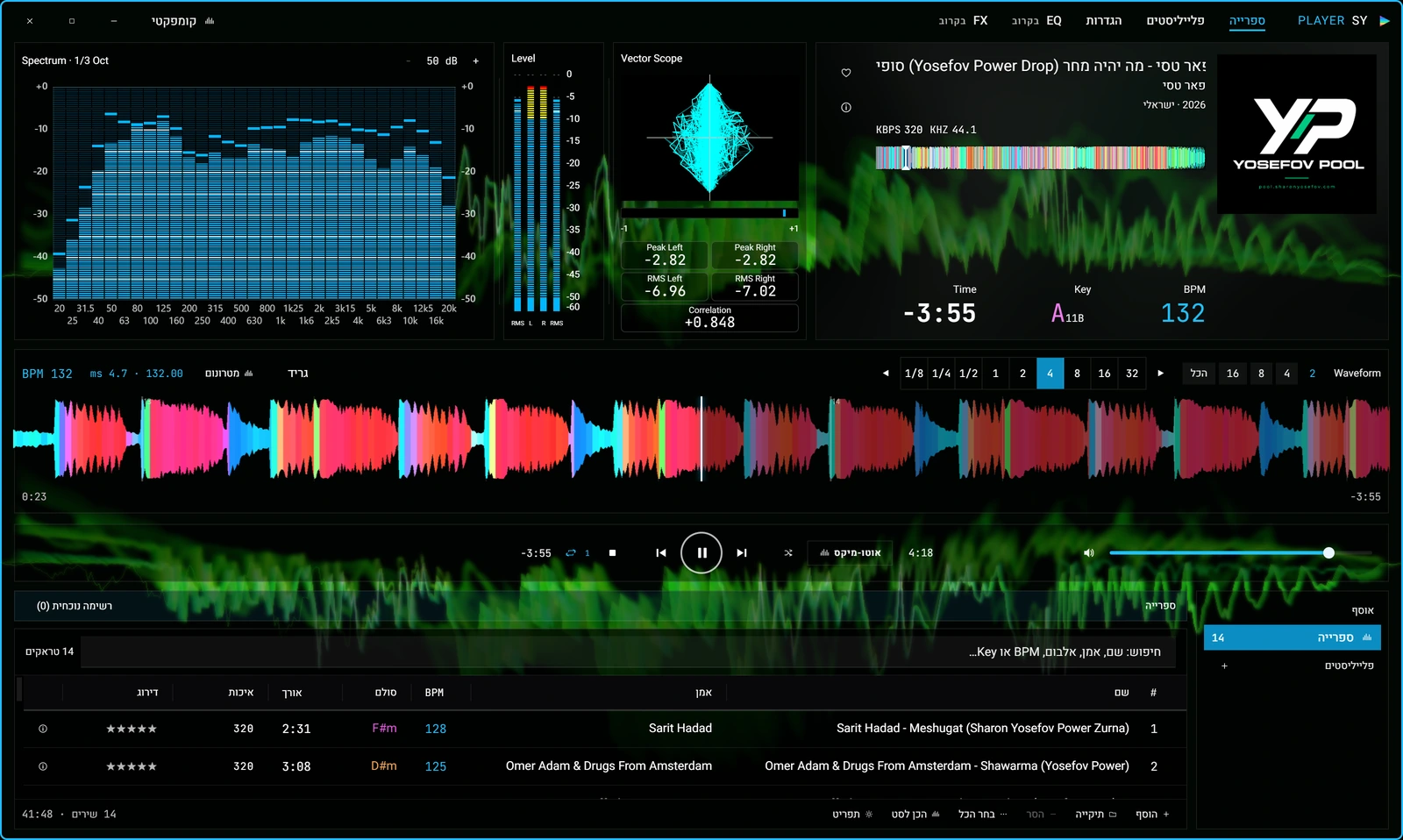Seek using the track overview color bar

[x=1040, y=158]
